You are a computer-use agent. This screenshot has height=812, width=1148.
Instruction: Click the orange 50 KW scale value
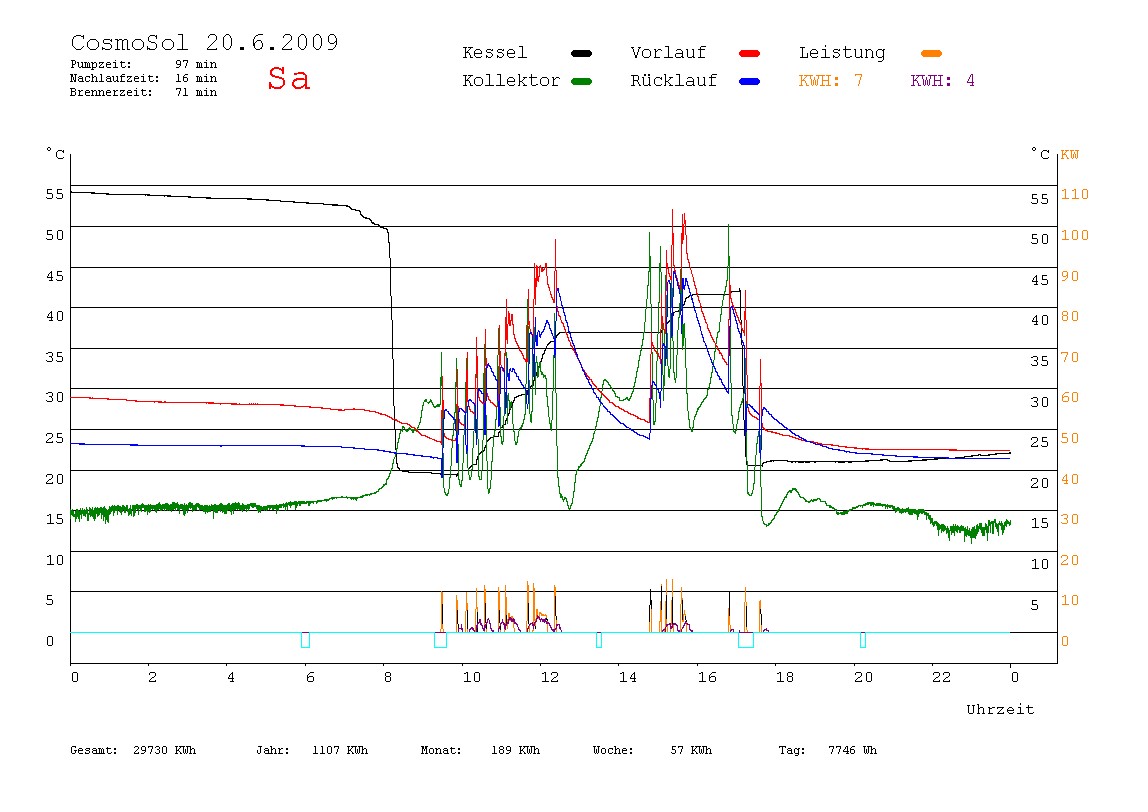tap(1070, 438)
